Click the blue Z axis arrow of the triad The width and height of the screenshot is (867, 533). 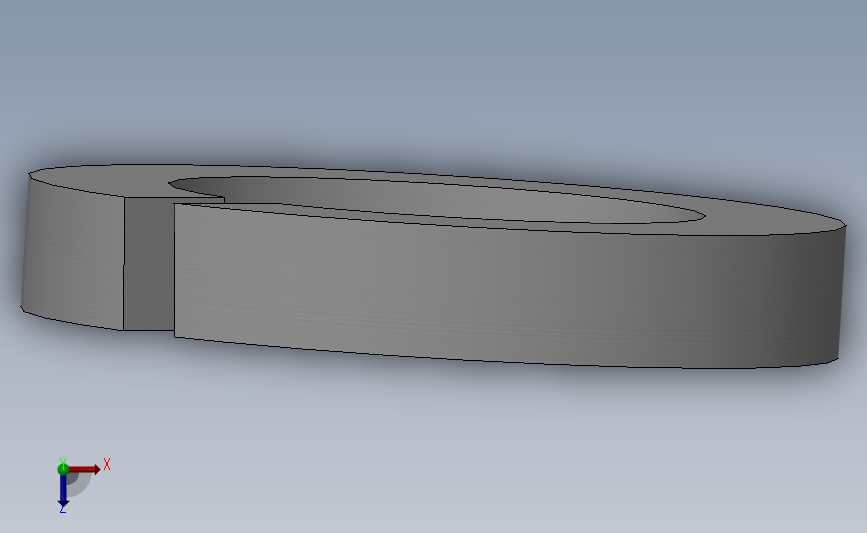click(63, 489)
